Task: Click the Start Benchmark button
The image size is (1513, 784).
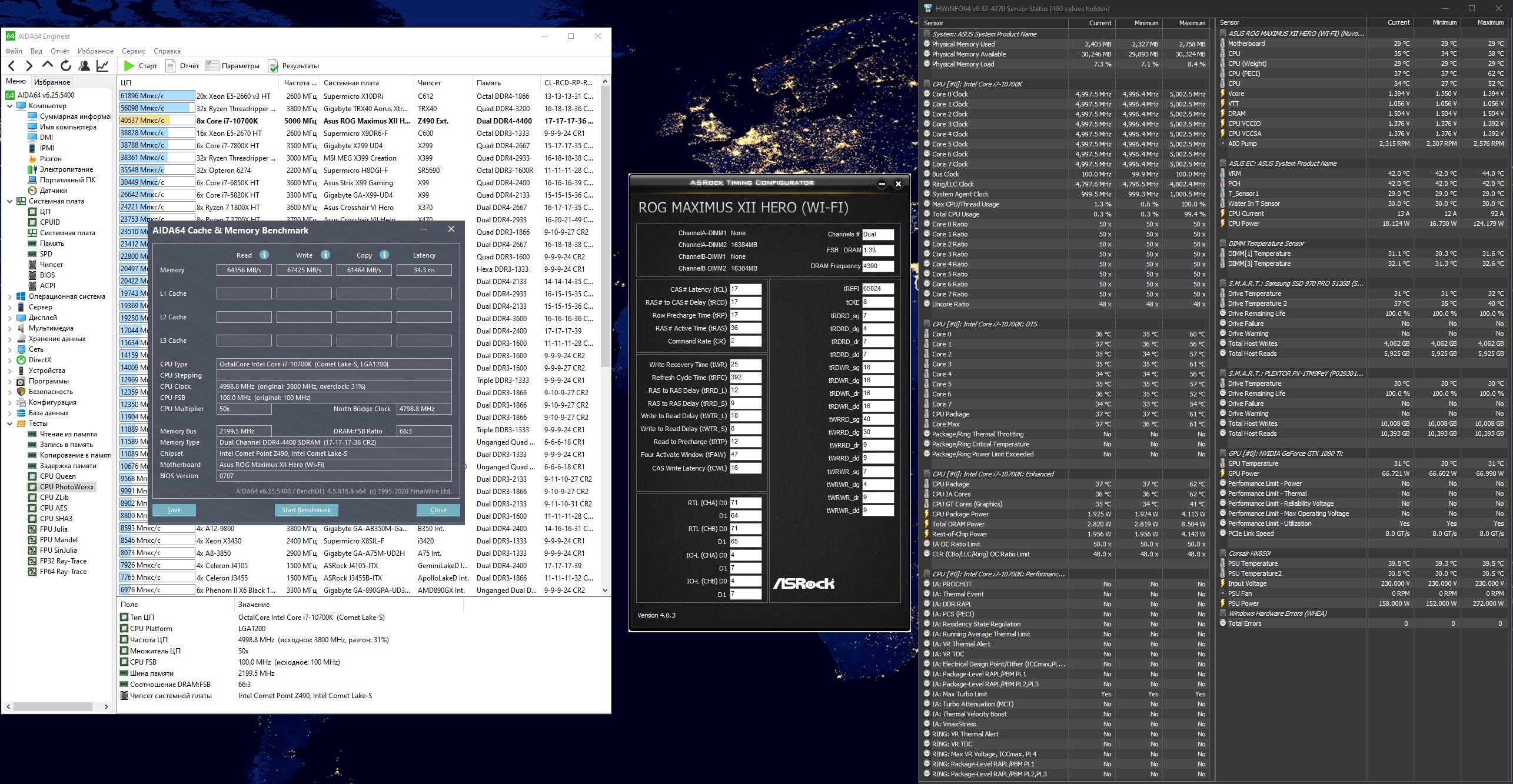Action: click(x=305, y=510)
